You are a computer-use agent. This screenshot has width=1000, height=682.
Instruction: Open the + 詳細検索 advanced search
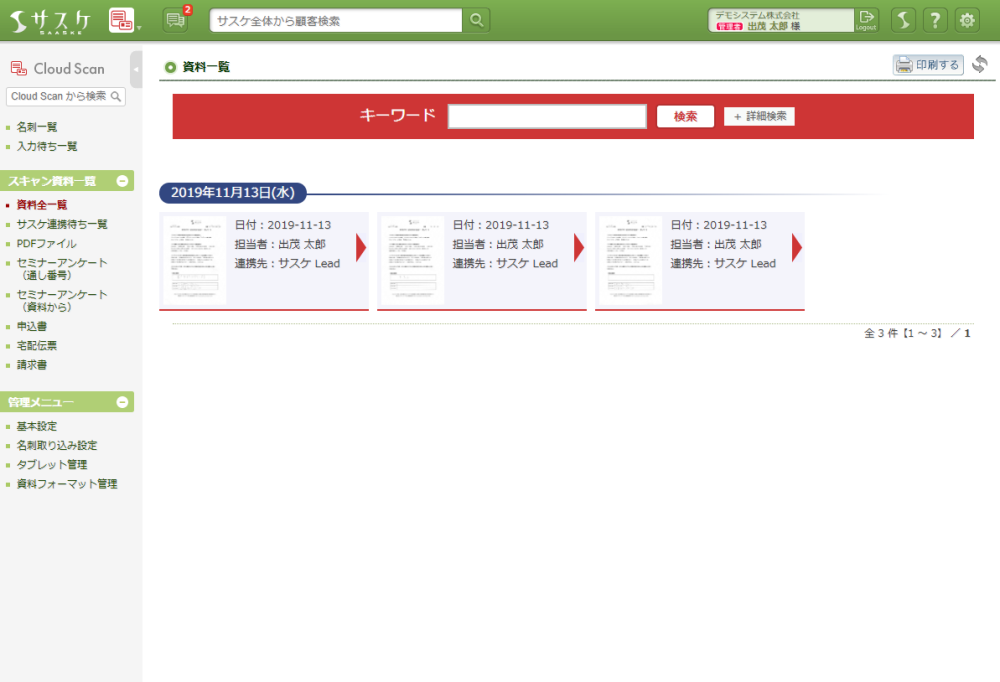coord(759,116)
